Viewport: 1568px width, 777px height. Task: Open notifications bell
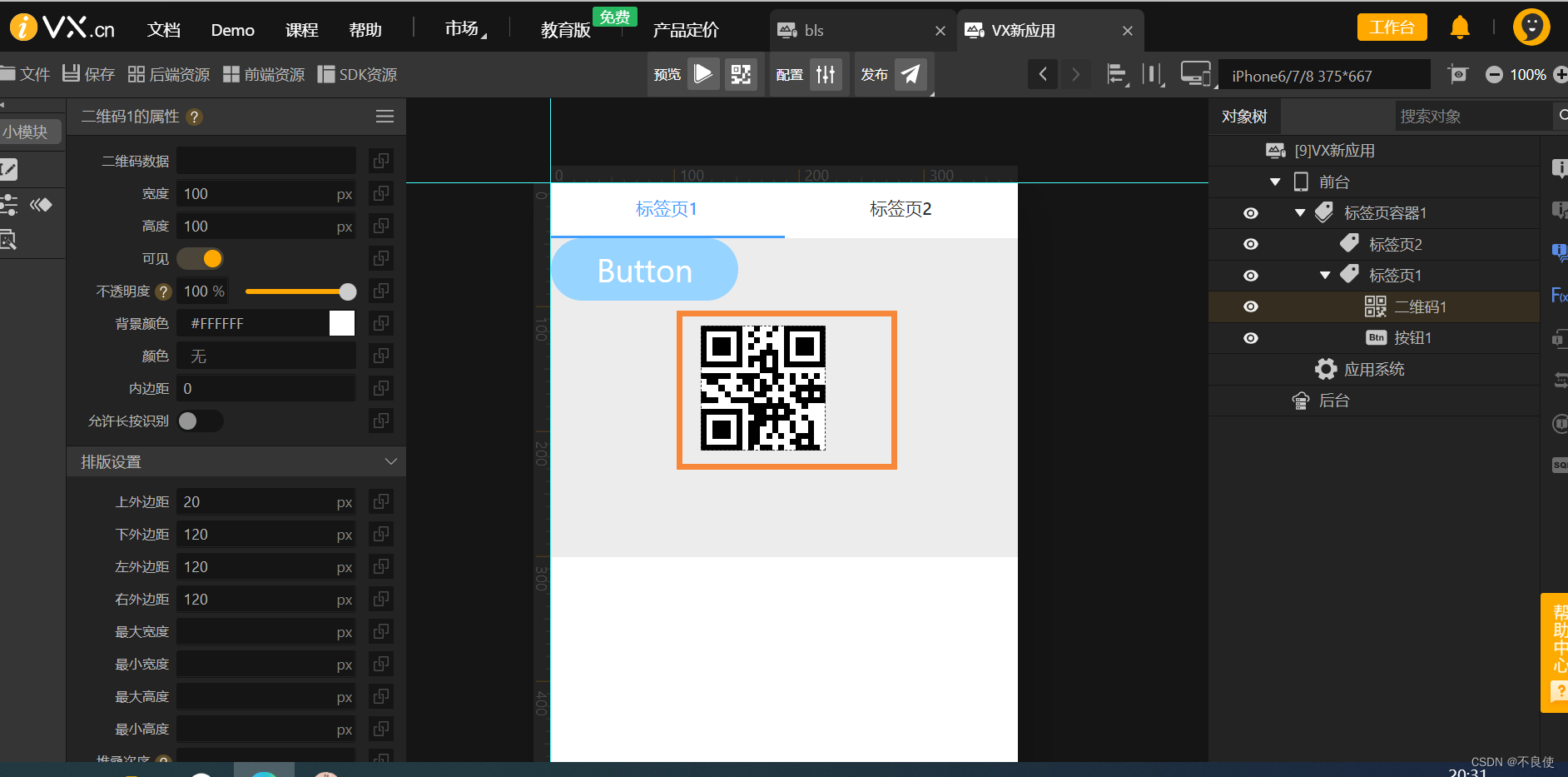click(1460, 27)
